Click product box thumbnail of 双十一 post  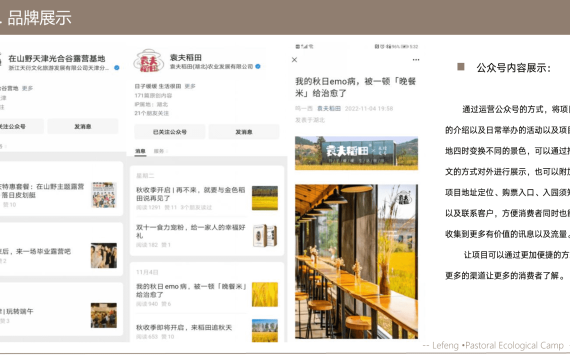click(265, 236)
